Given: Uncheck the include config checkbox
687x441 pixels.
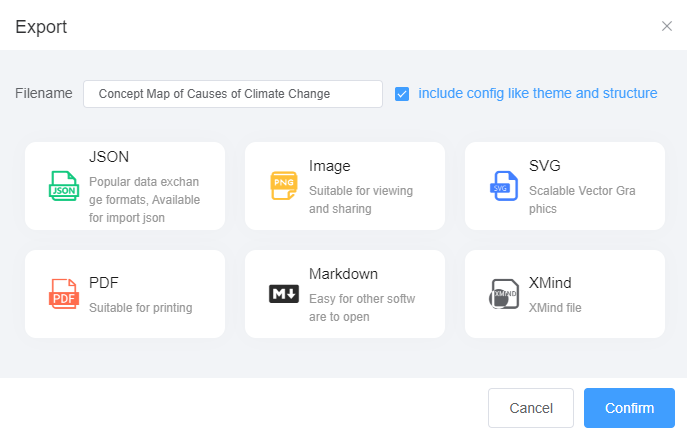Looking at the screenshot, I should point(402,94).
